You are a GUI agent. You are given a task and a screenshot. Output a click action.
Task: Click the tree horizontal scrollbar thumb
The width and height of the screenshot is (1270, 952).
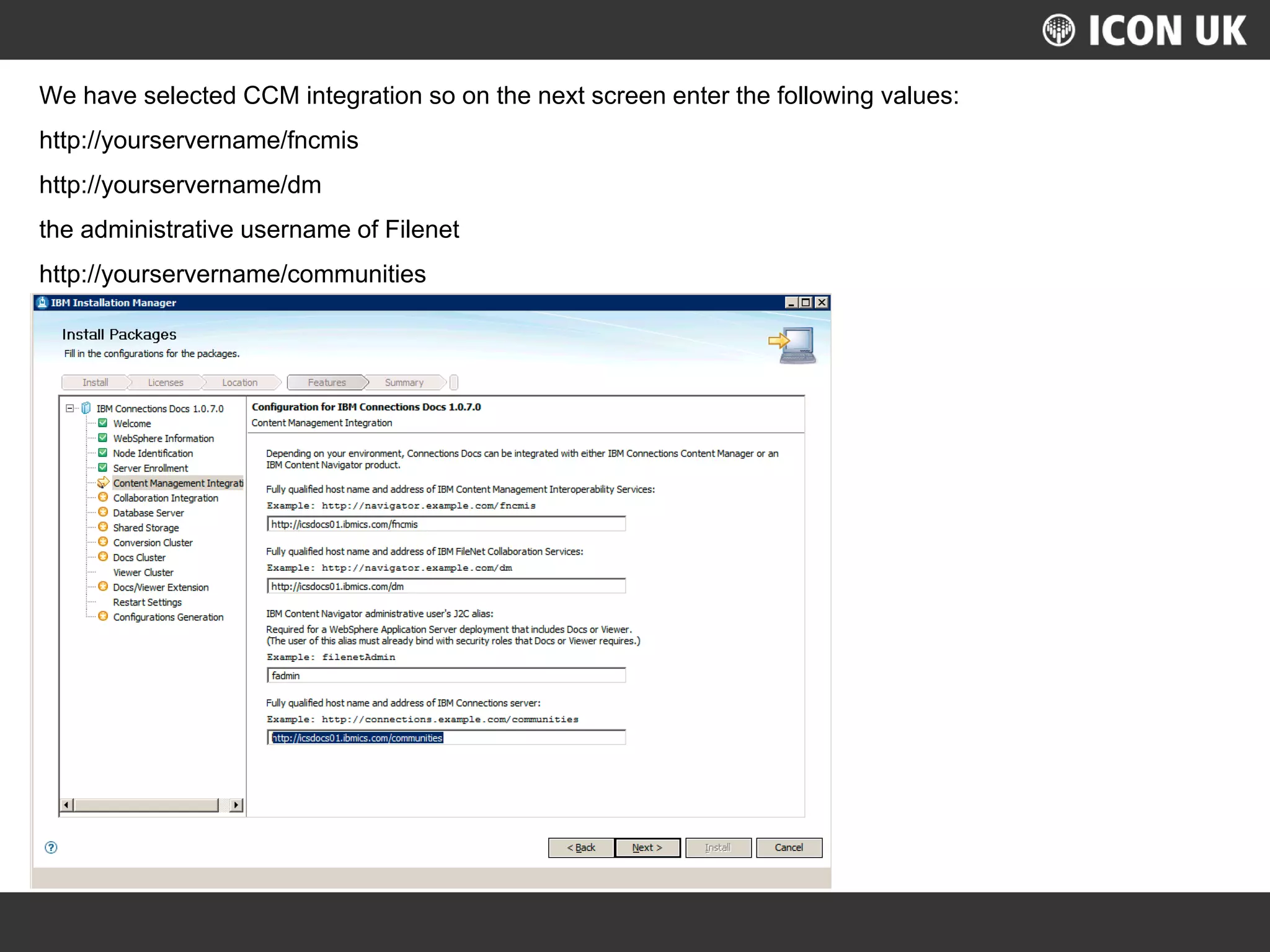[x=146, y=805]
